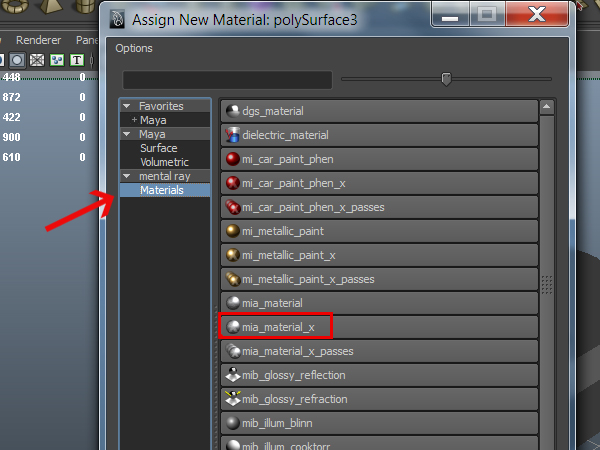
Task: Click the mib_illum_blinn label
Action: (x=277, y=423)
